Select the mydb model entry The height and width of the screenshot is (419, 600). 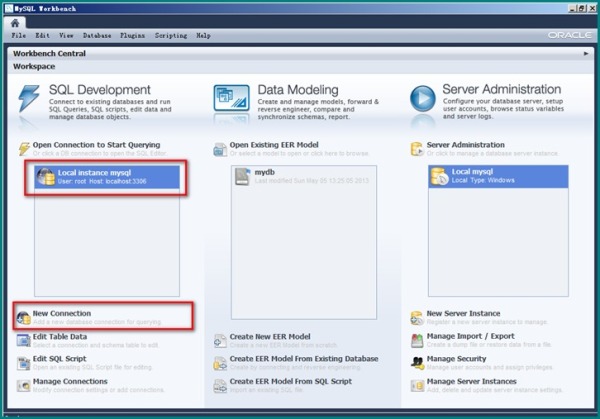click(304, 177)
